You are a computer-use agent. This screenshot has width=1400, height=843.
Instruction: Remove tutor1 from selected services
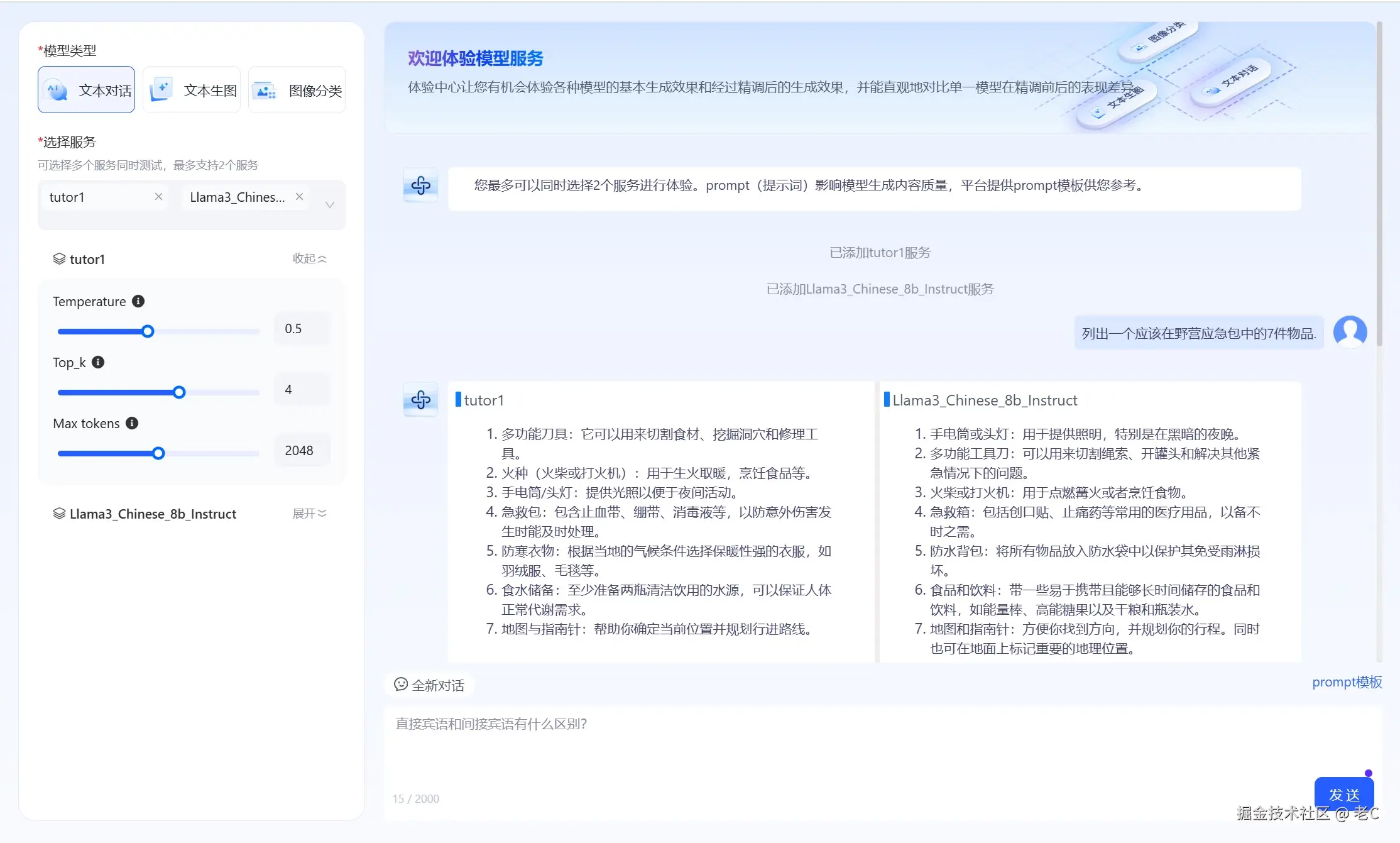(x=158, y=197)
